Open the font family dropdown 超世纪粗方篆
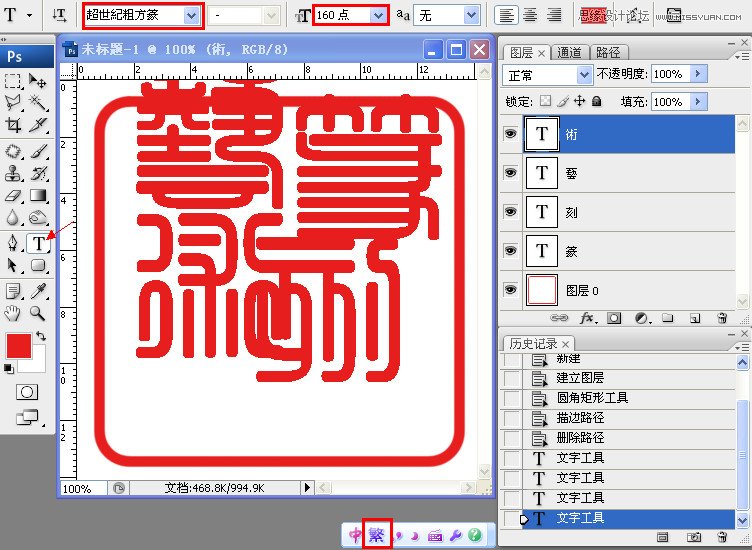Image resolution: width=752 pixels, height=550 pixels. [x=141, y=15]
